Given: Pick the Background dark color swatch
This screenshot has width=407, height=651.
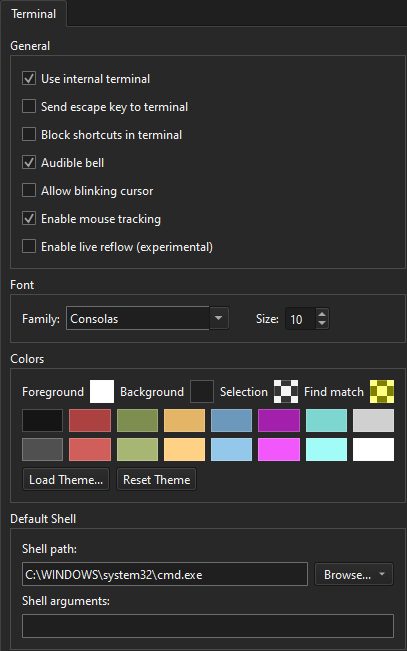Looking at the screenshot, I should click(x=202, y=392).
